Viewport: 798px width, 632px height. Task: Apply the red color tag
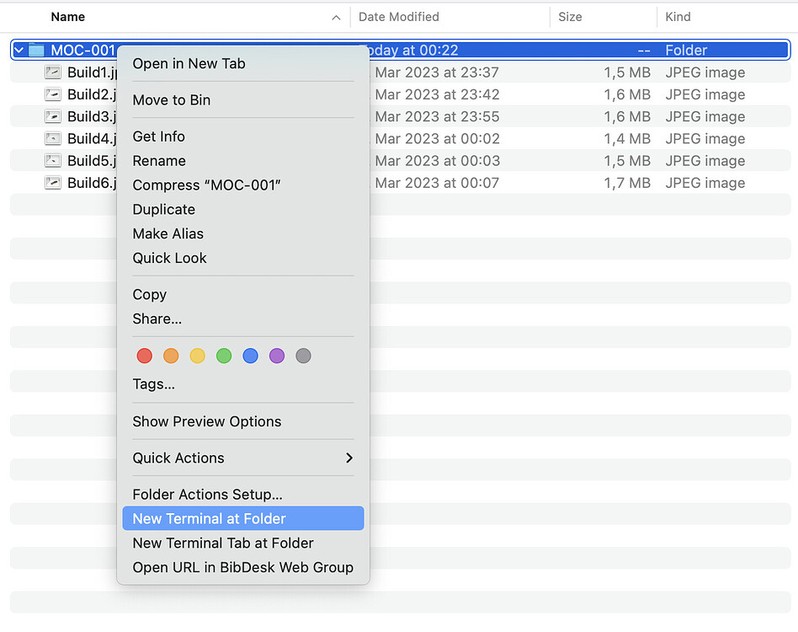(x=144, y=356)
